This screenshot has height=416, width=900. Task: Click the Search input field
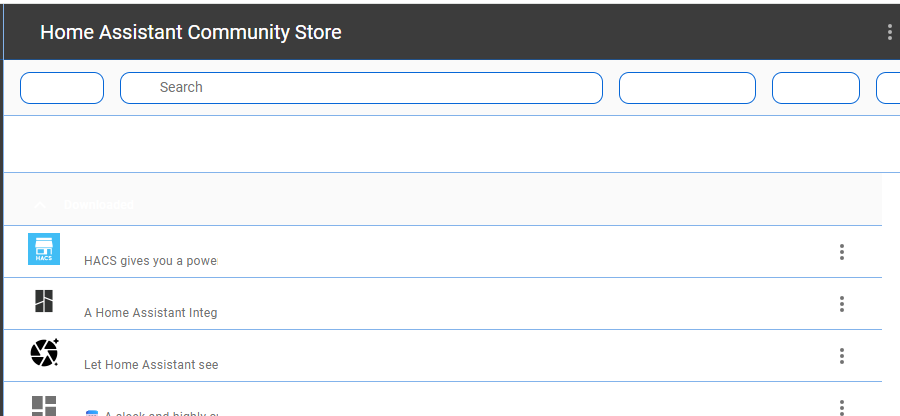(x=360, y=88)
